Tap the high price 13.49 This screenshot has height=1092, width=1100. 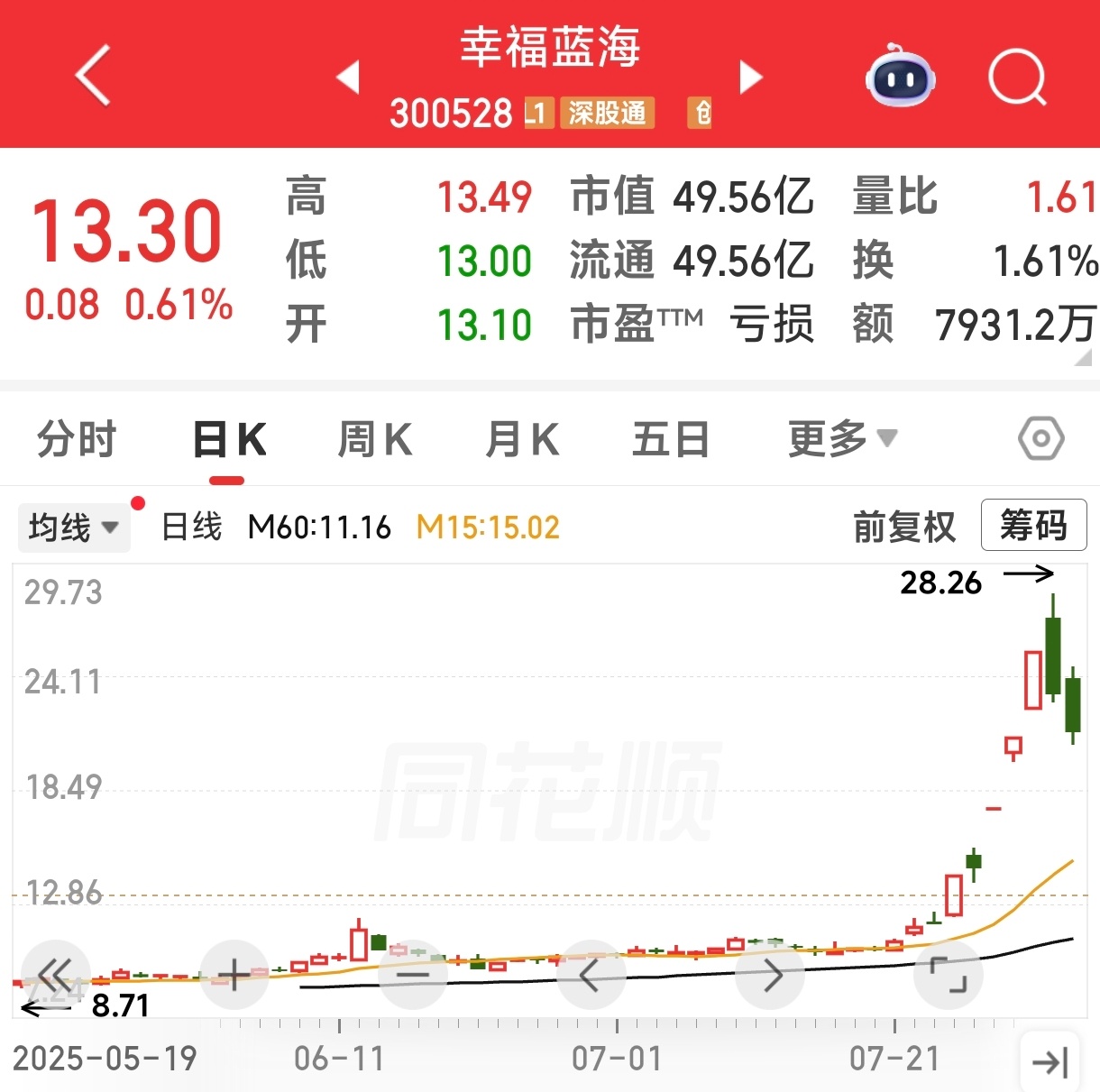[x=484, y=197]
